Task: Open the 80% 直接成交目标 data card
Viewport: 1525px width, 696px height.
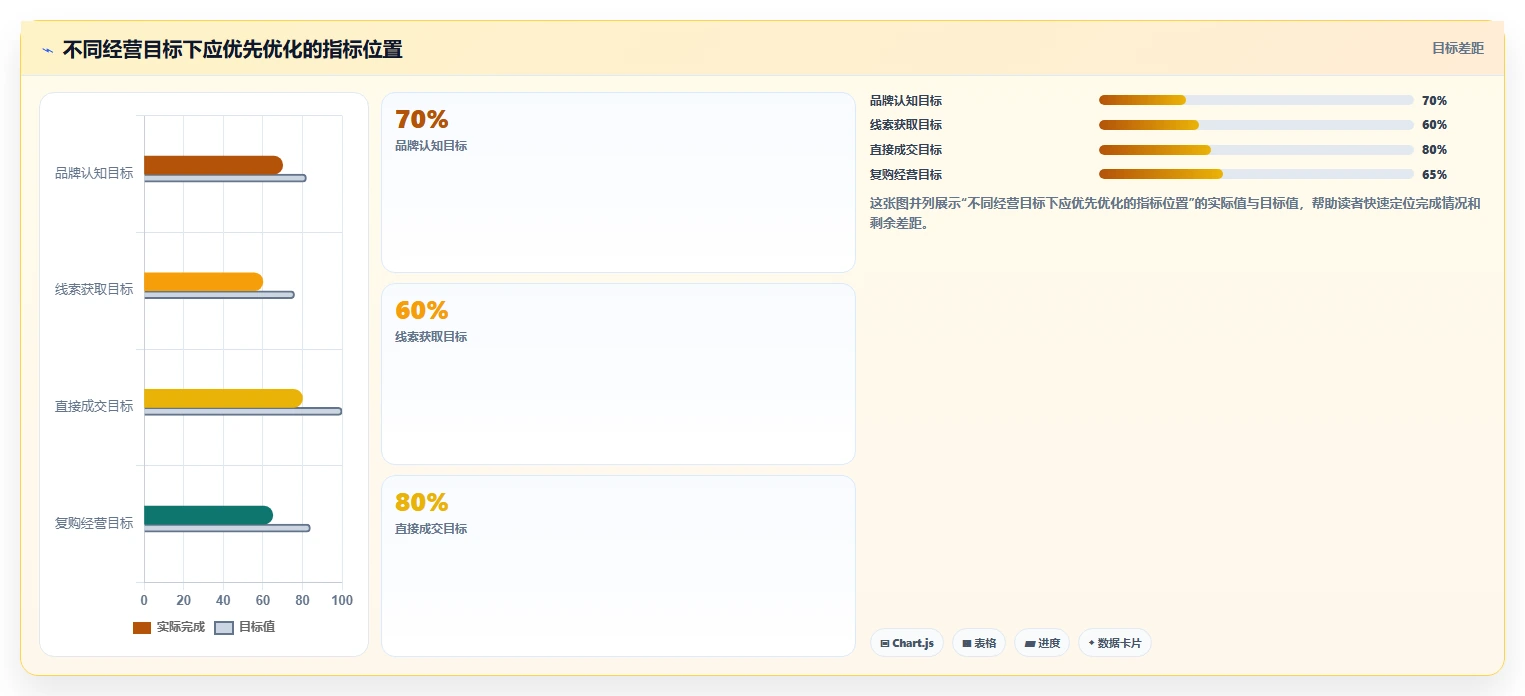Action: click(618, 566)
